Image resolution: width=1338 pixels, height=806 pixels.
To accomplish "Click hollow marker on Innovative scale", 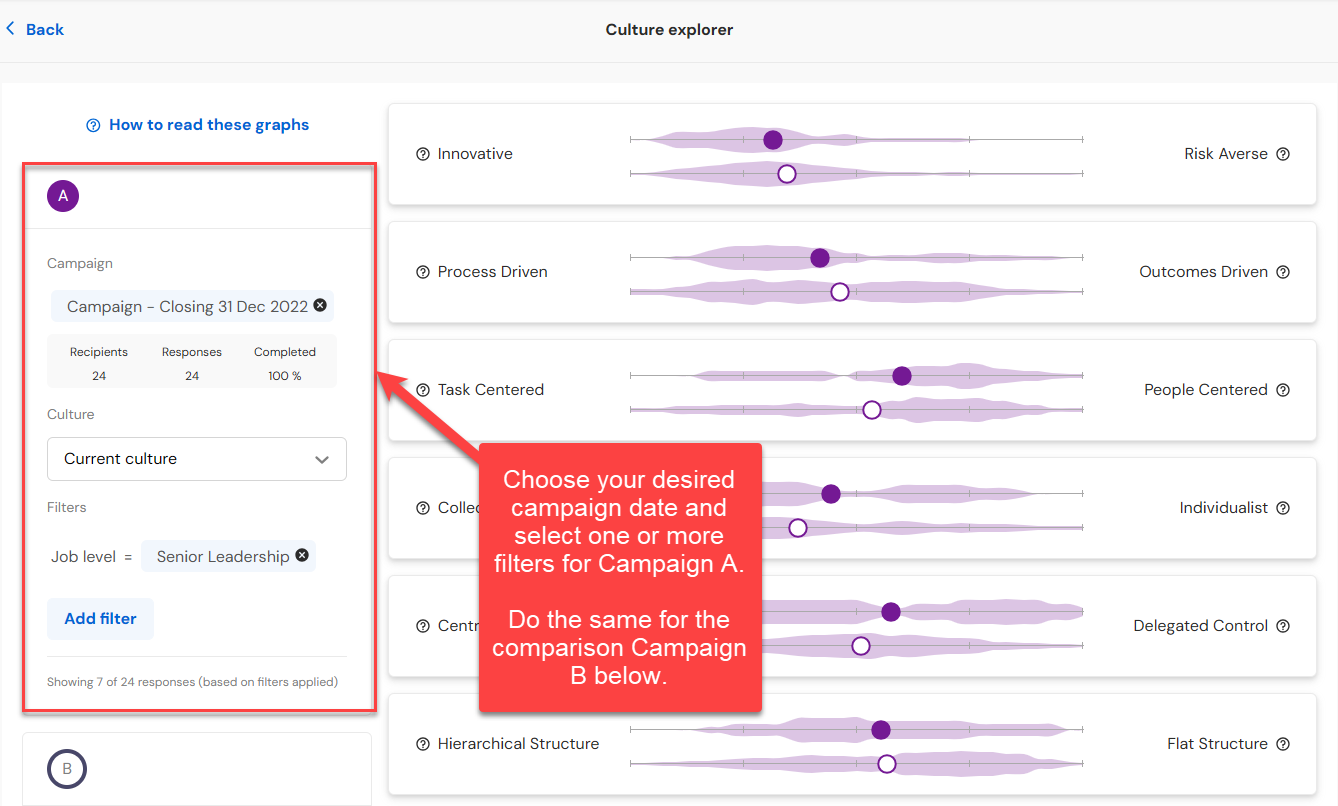I will coord(787,174).
